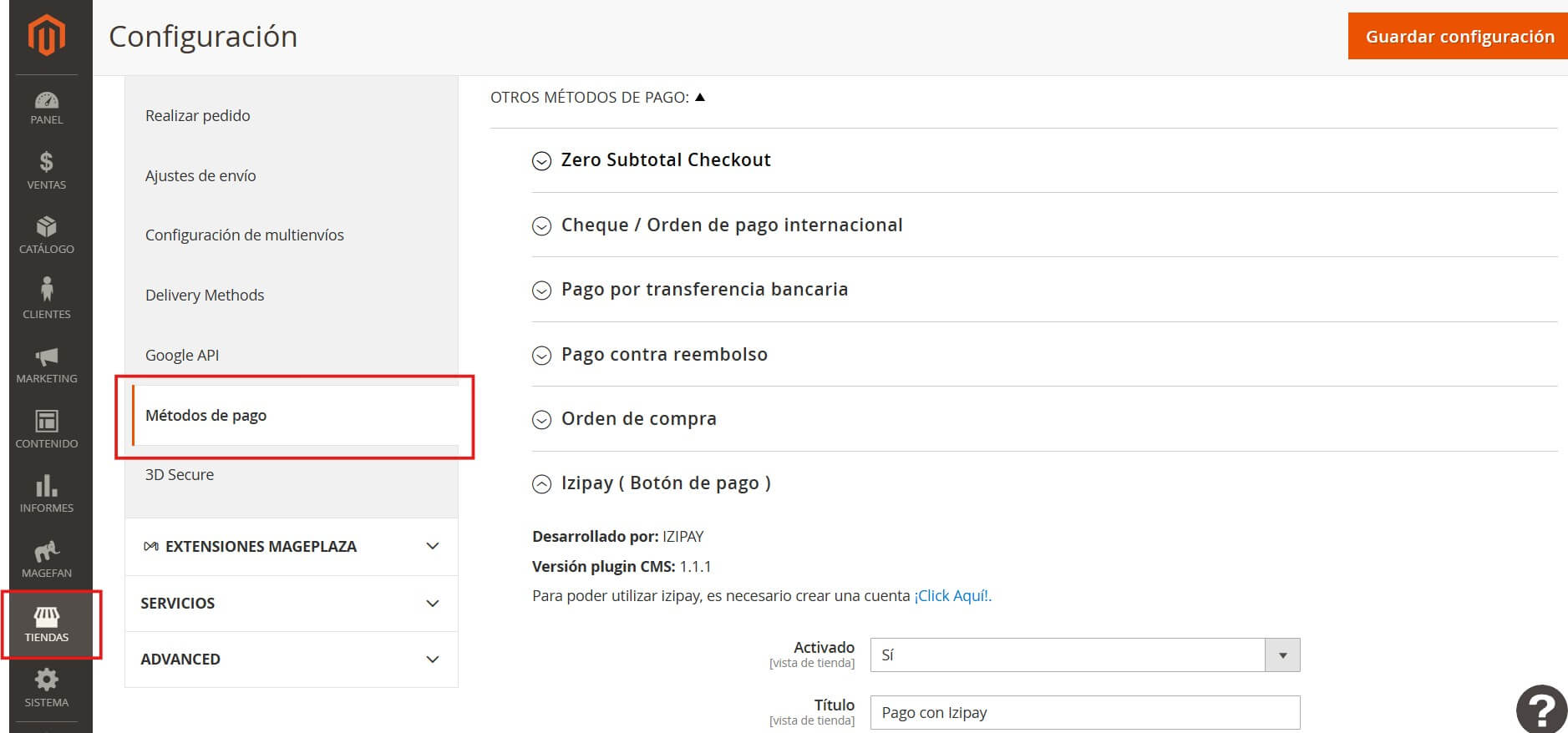Expand the Extensiones Mageplaza group
The image size is (1568, 733).
pyautogui.click(x=291, y=547)
